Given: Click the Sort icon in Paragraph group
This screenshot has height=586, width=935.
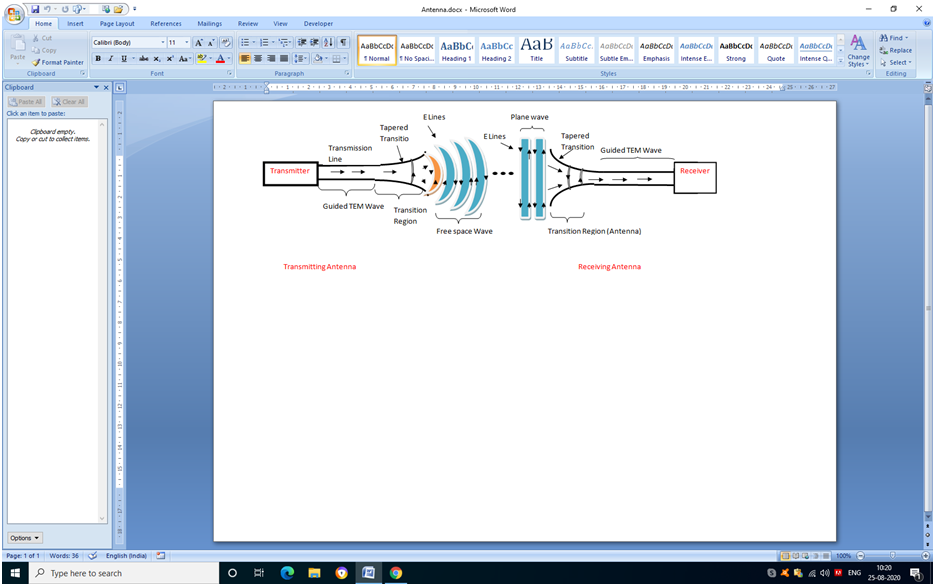Looking at the screenshot, I should 329,43.
